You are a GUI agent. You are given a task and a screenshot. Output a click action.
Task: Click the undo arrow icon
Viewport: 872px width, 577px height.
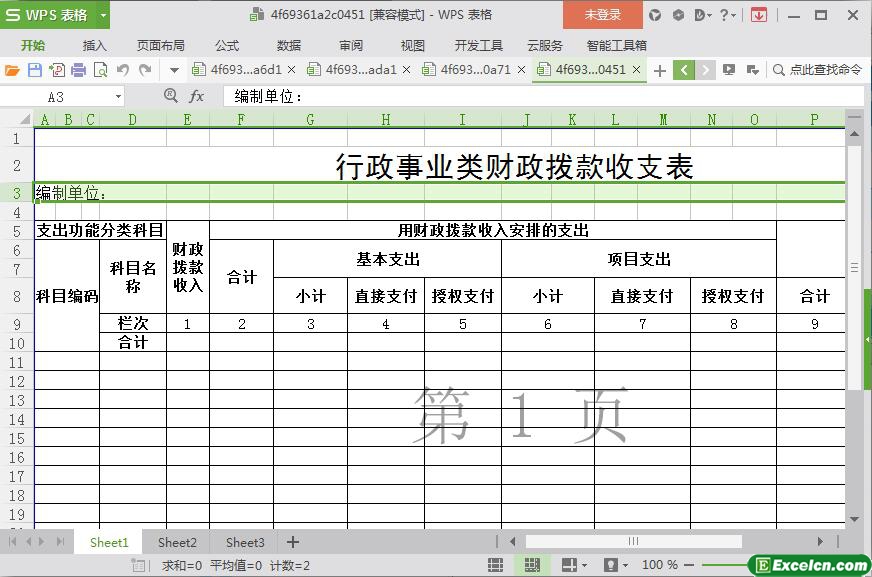[122, 70]
